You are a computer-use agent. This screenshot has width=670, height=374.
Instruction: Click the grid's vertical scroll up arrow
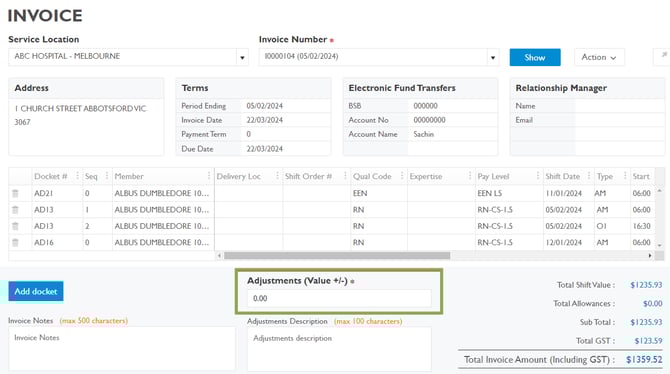pyautogui.click(x=659, y=190)
